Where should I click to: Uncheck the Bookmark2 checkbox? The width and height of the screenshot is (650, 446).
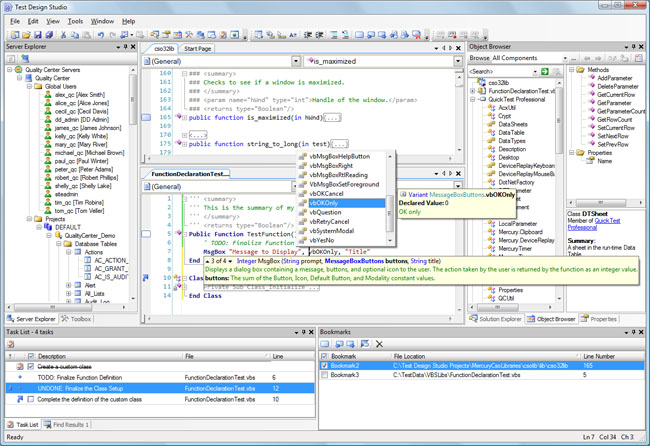[x=324, y=366]
